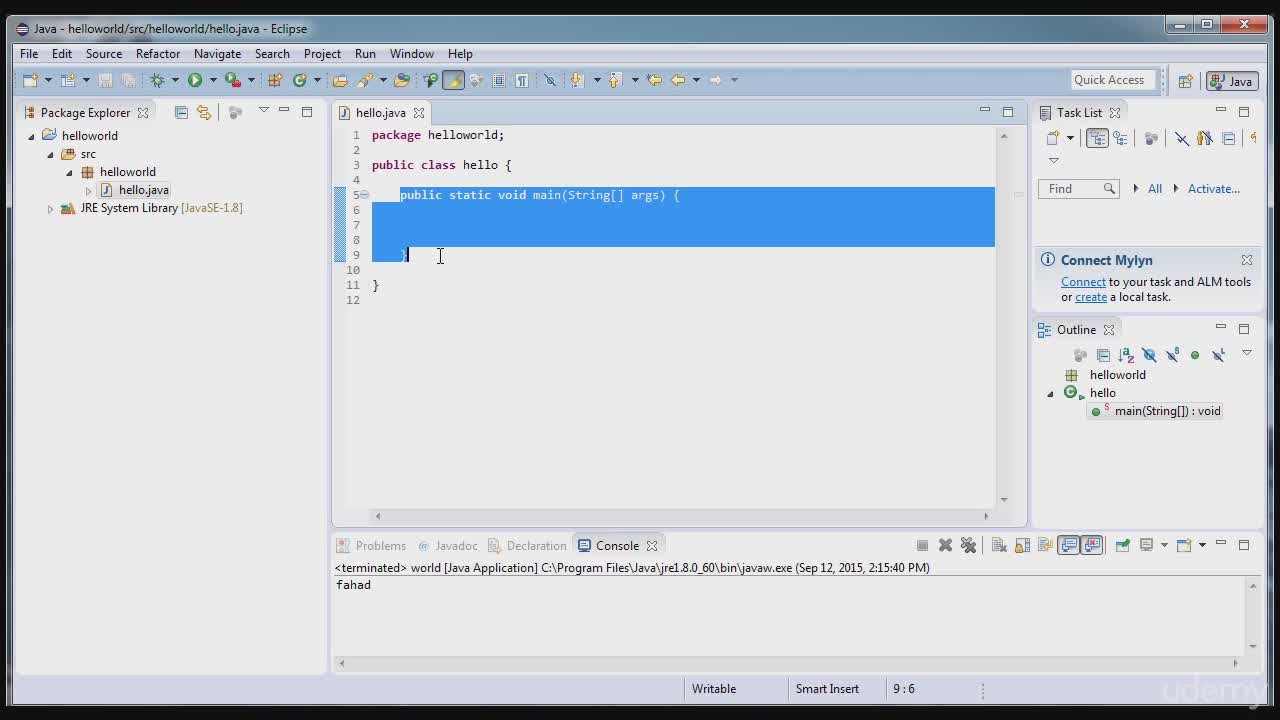
Task: Click the Next Annotation toolbar icon
Action: pyautogui.click(x=577, y=80)
